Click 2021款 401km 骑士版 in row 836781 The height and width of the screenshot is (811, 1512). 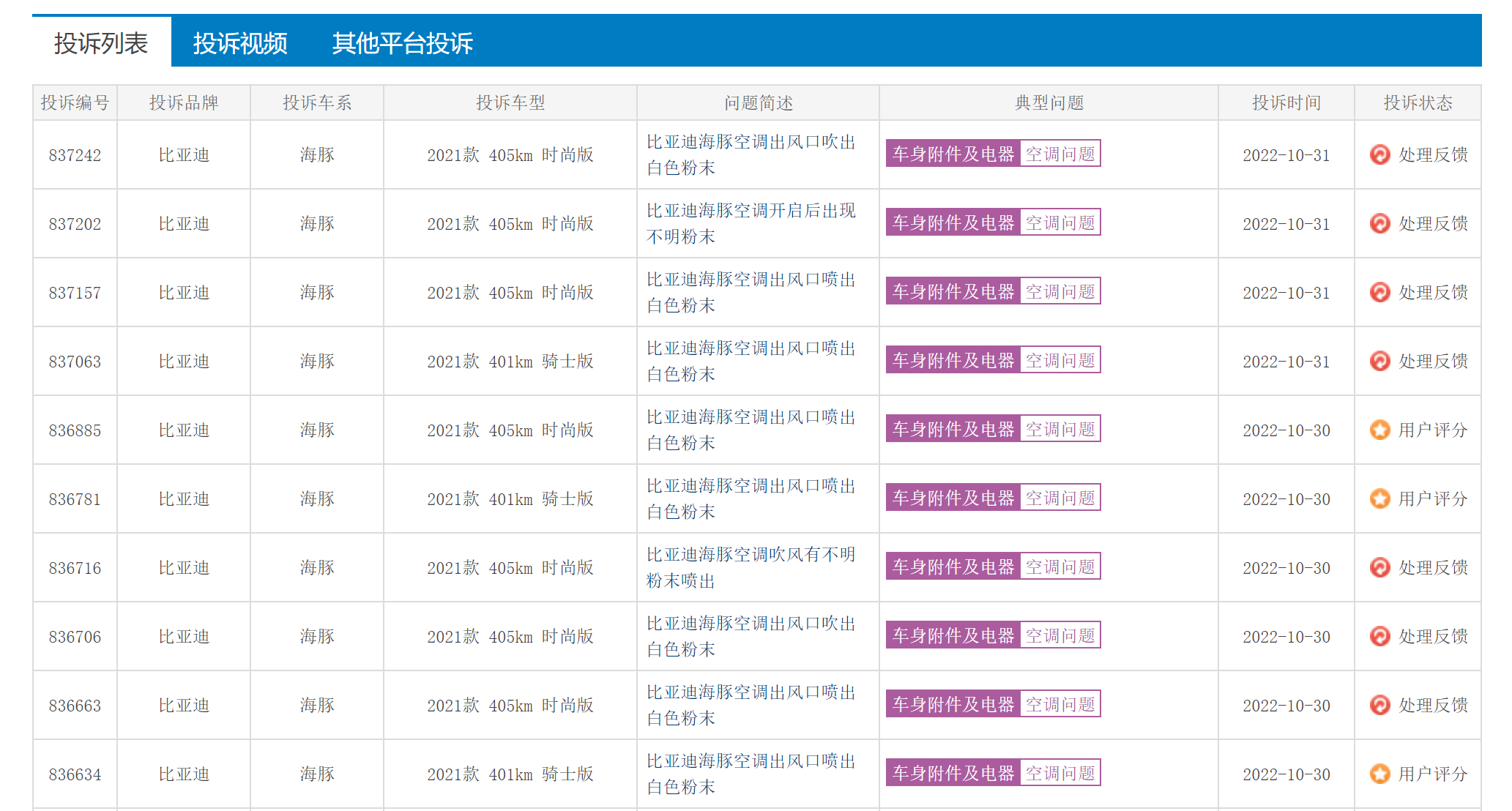point(510,498)
